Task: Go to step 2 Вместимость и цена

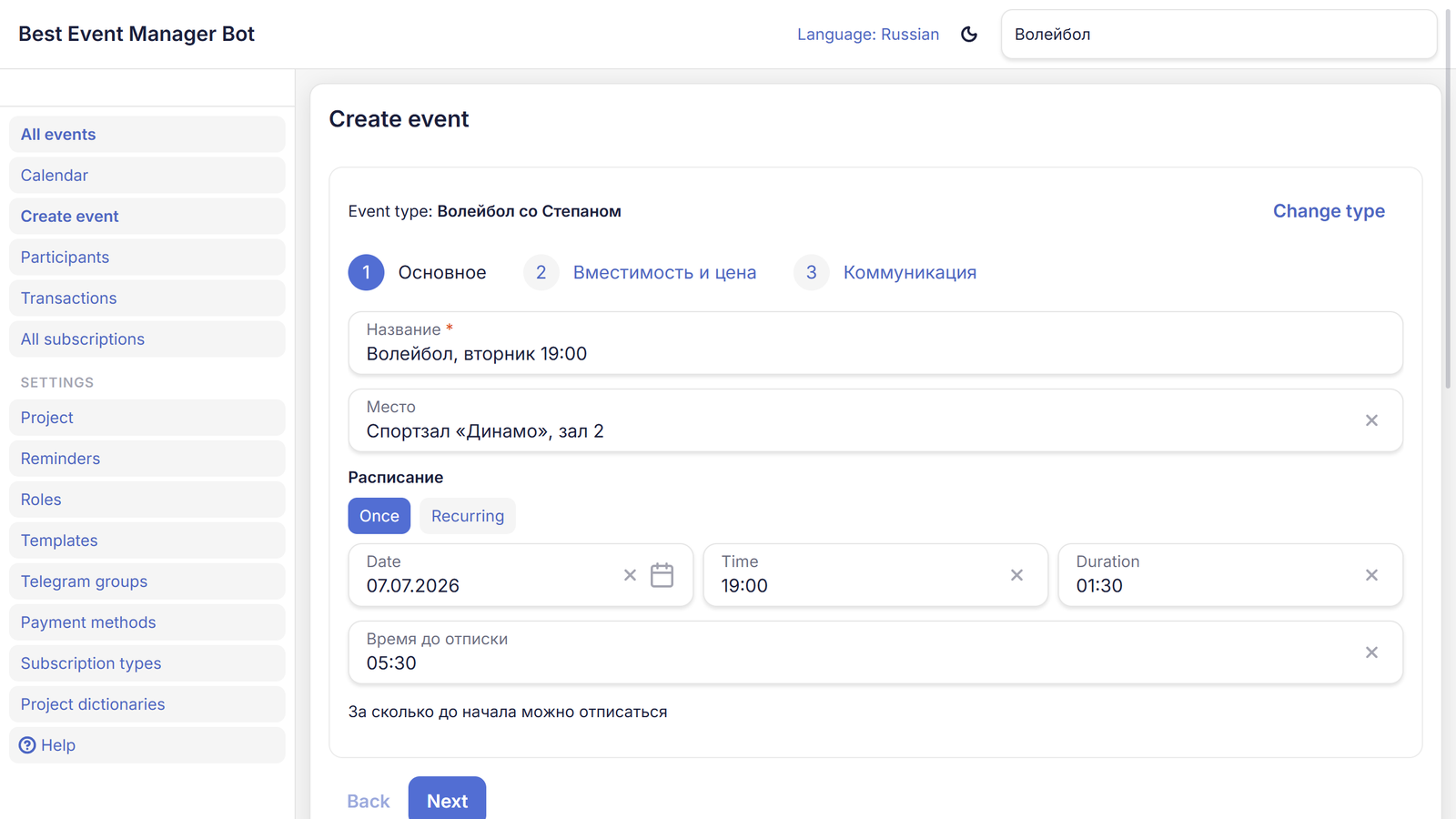Action: point(641,272)
